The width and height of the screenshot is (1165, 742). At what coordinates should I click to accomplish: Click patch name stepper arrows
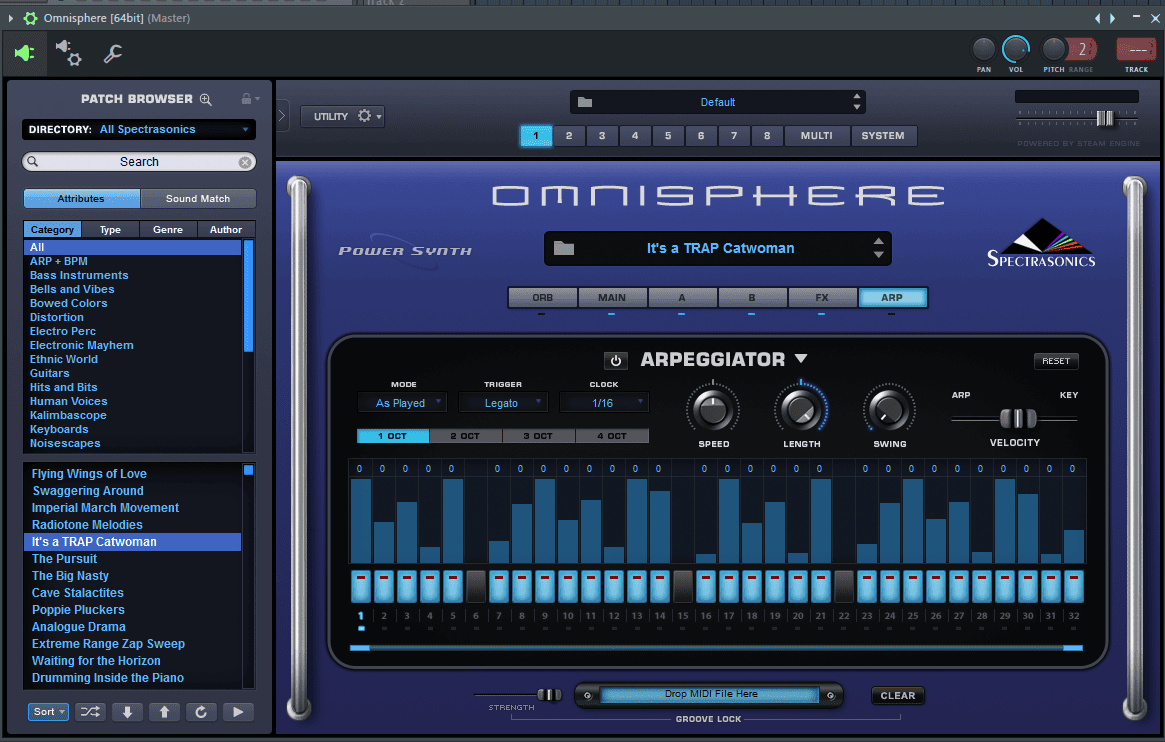pos(879,248)
